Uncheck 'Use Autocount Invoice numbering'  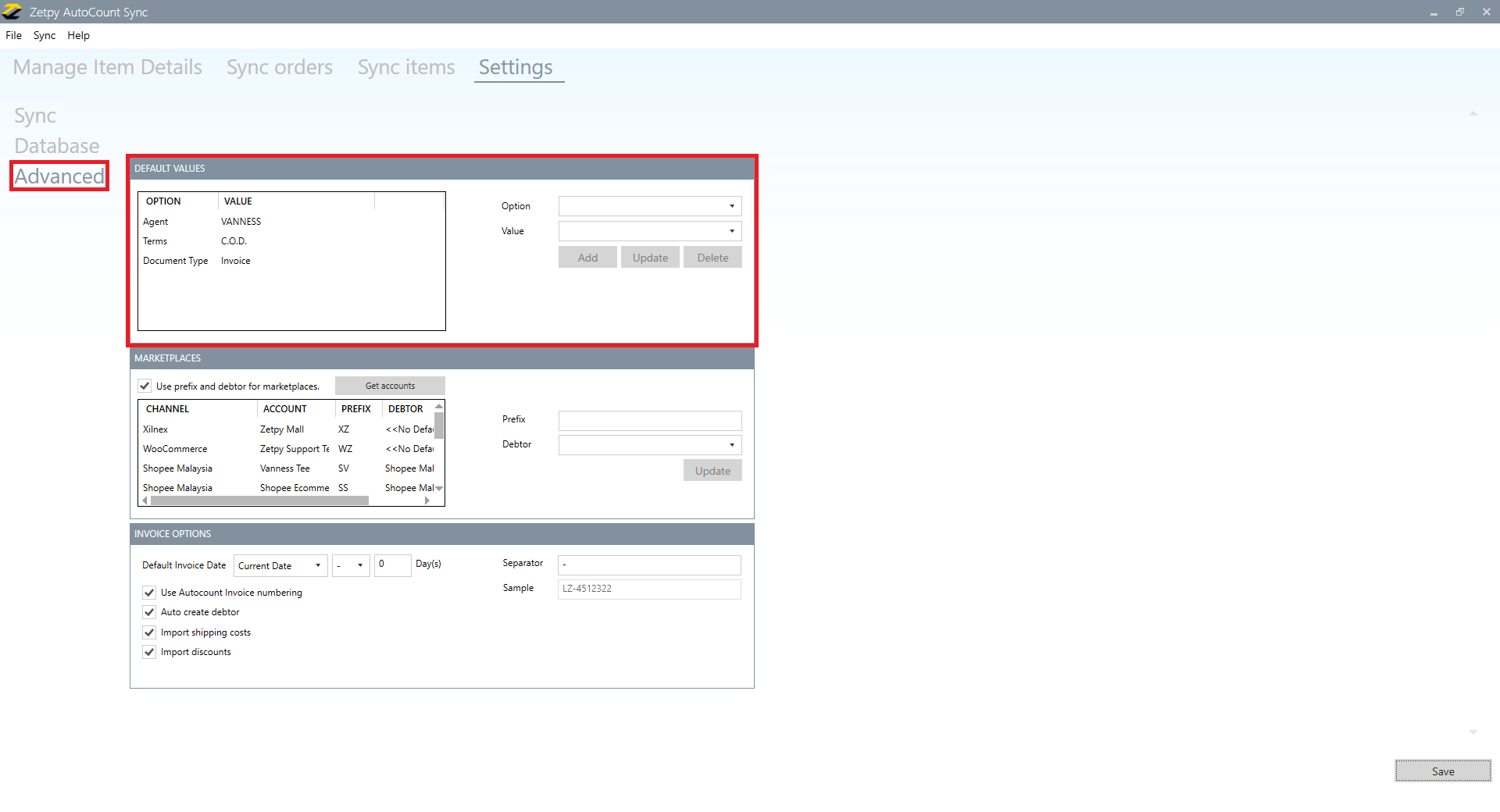pos(149,593)
